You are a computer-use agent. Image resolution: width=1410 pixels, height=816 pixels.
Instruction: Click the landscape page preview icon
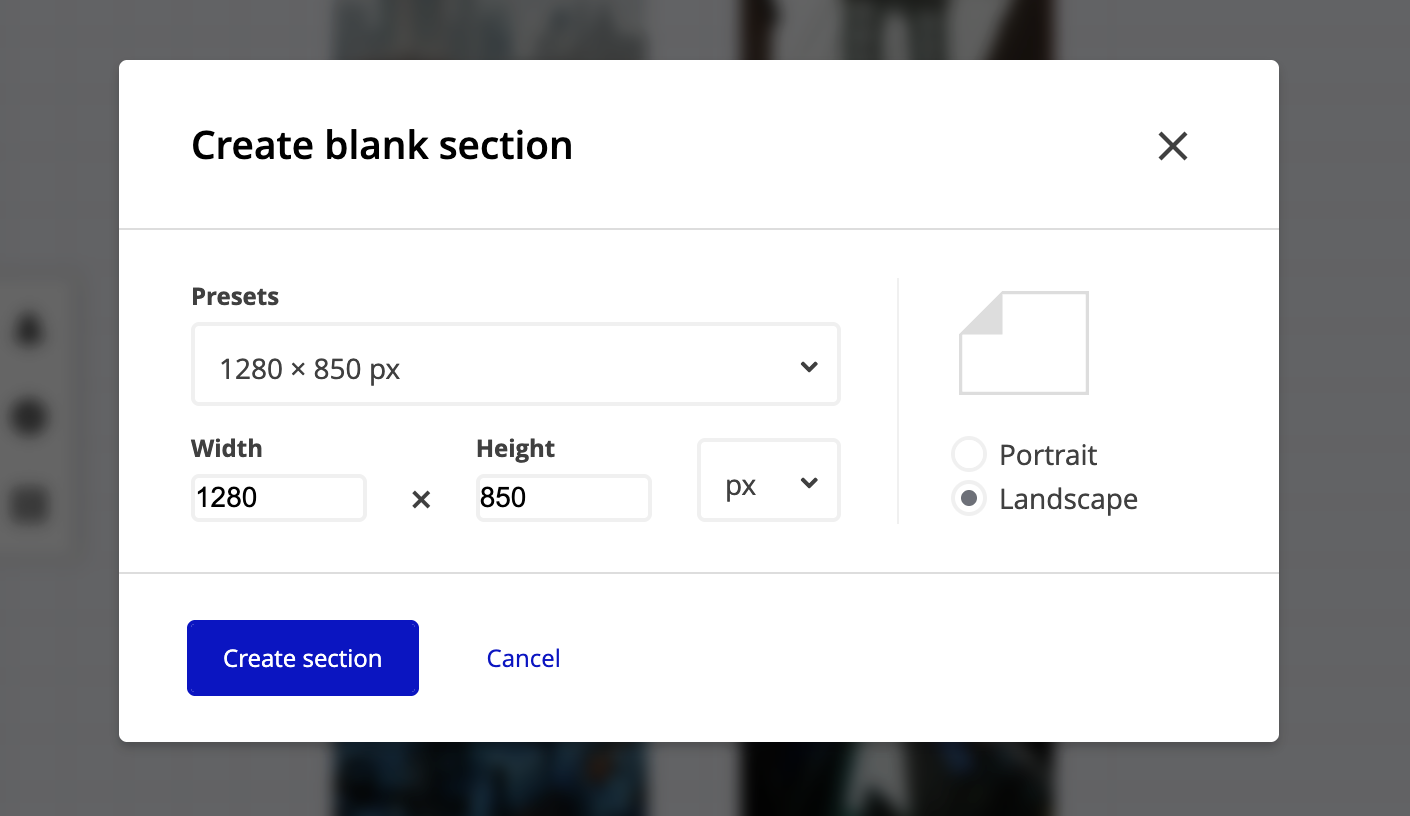point(1023,342)
